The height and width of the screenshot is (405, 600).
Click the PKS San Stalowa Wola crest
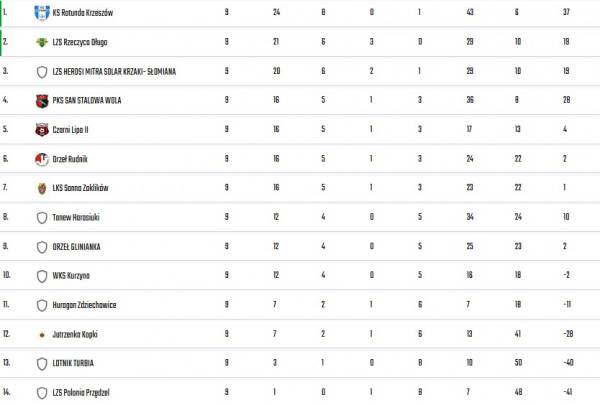click(41, 100)
